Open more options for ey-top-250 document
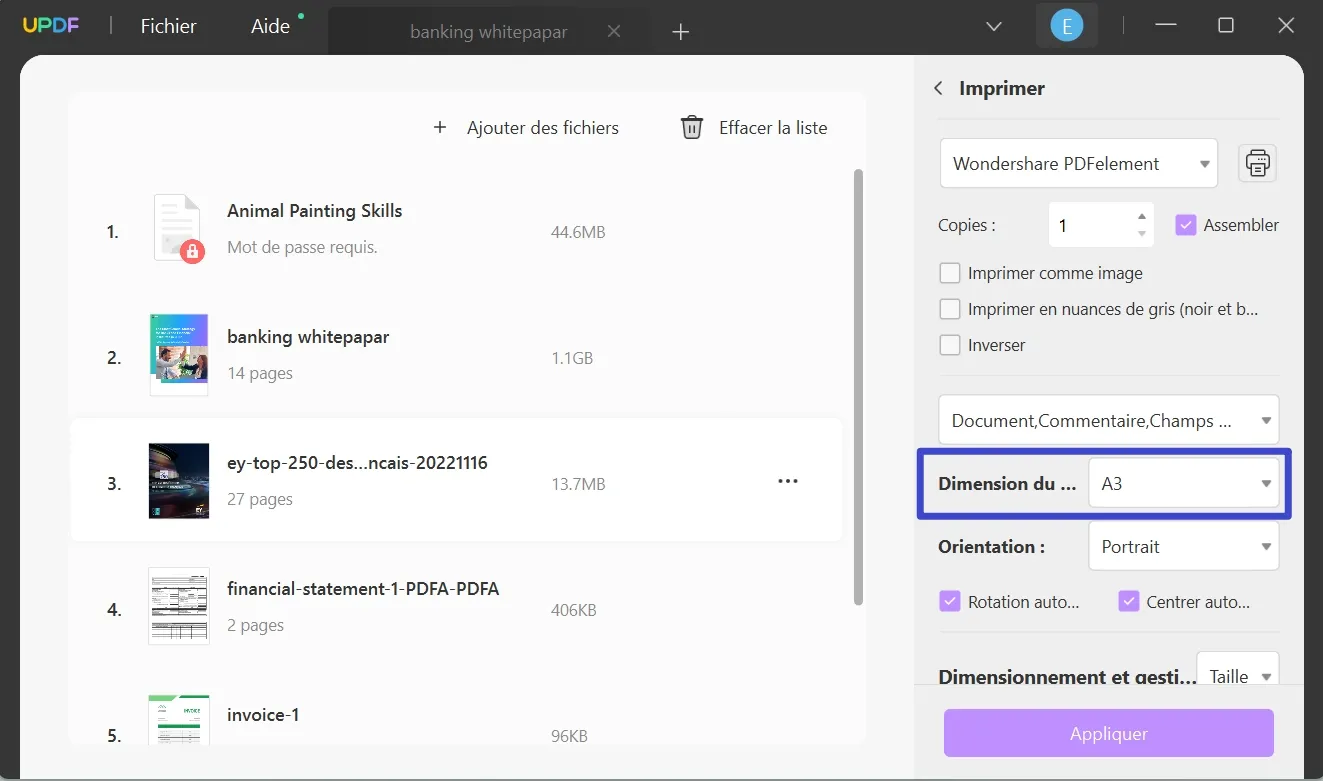 pyautogui.click(x=788, y=481)
